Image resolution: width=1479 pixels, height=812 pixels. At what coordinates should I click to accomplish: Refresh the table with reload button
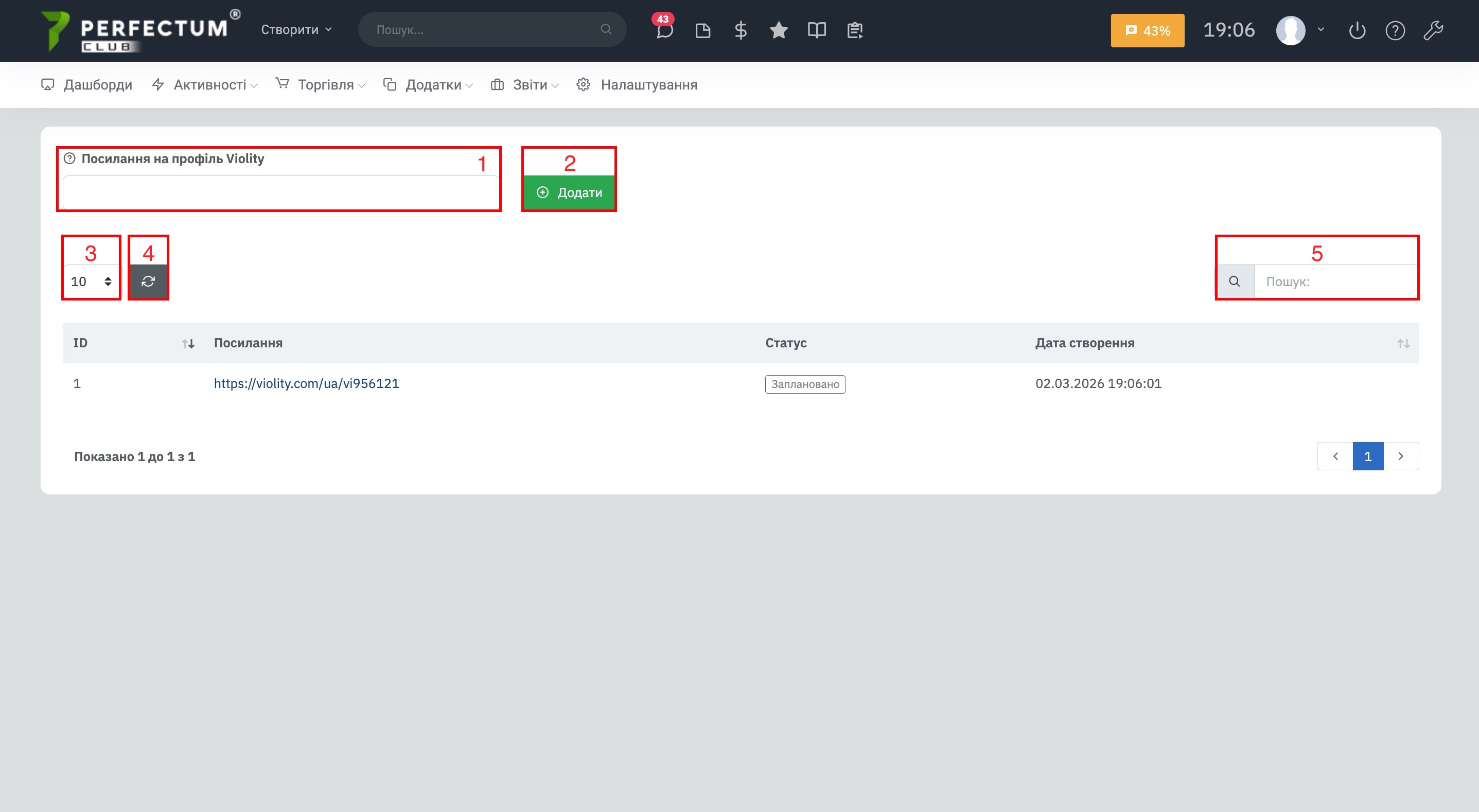click(x=148, y=281)
